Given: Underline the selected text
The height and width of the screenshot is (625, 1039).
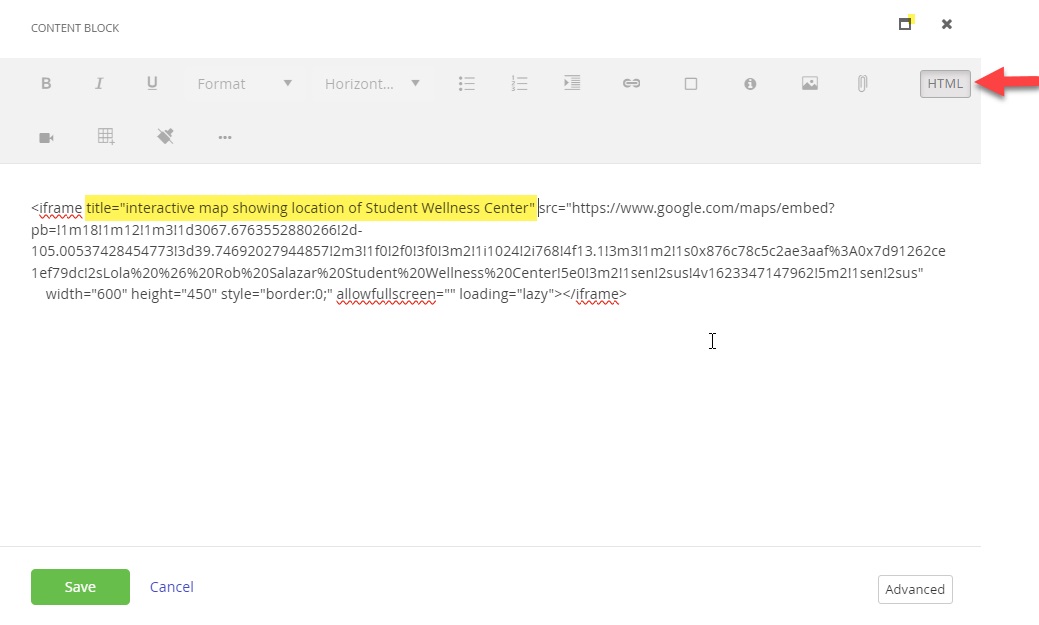Looking at the screenshot, I should click(152, 84).
